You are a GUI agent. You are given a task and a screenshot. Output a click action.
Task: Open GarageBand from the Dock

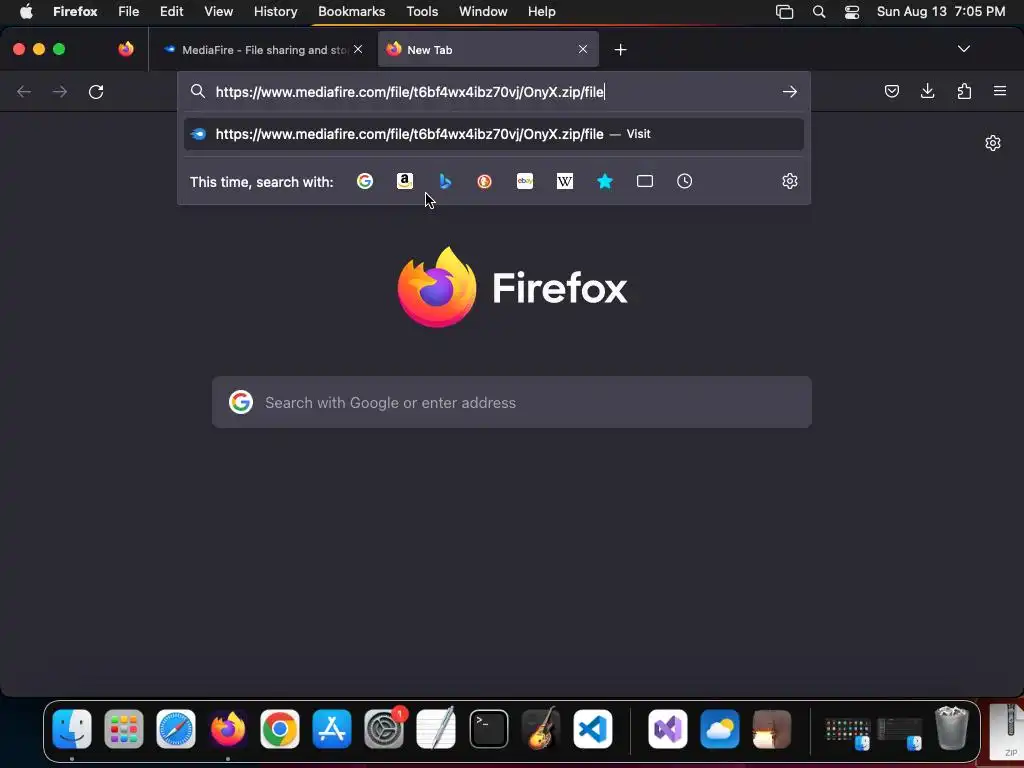(x=541, y=728)
